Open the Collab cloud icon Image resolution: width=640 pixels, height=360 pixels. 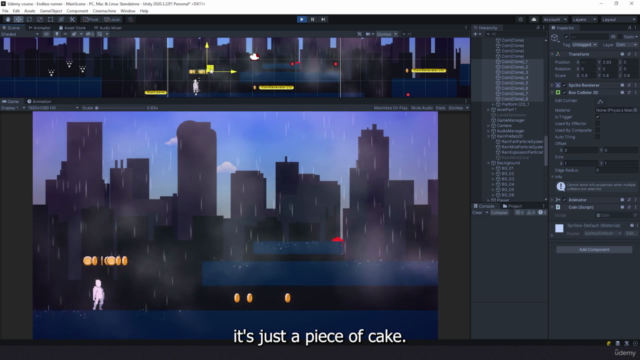click(x=533, y=19)
